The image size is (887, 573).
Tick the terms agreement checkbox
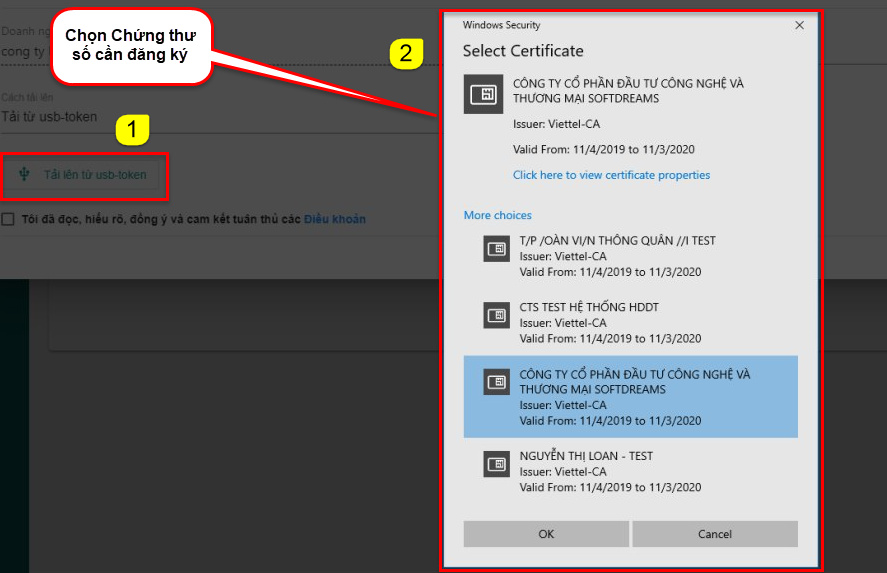coord(8,219)
